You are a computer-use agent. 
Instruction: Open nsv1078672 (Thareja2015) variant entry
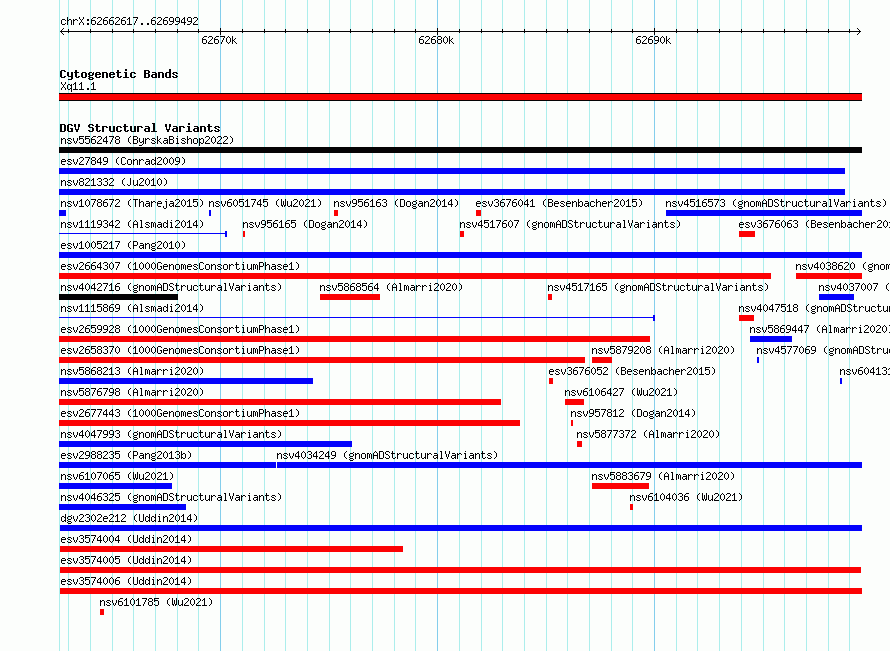[132, 203]
